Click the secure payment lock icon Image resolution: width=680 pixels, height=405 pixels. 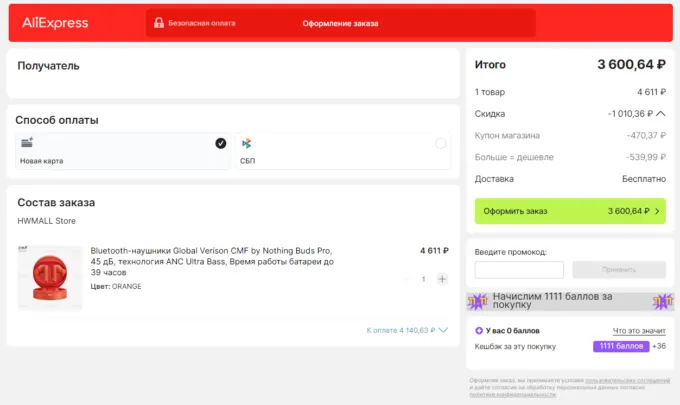pos(158,23)
